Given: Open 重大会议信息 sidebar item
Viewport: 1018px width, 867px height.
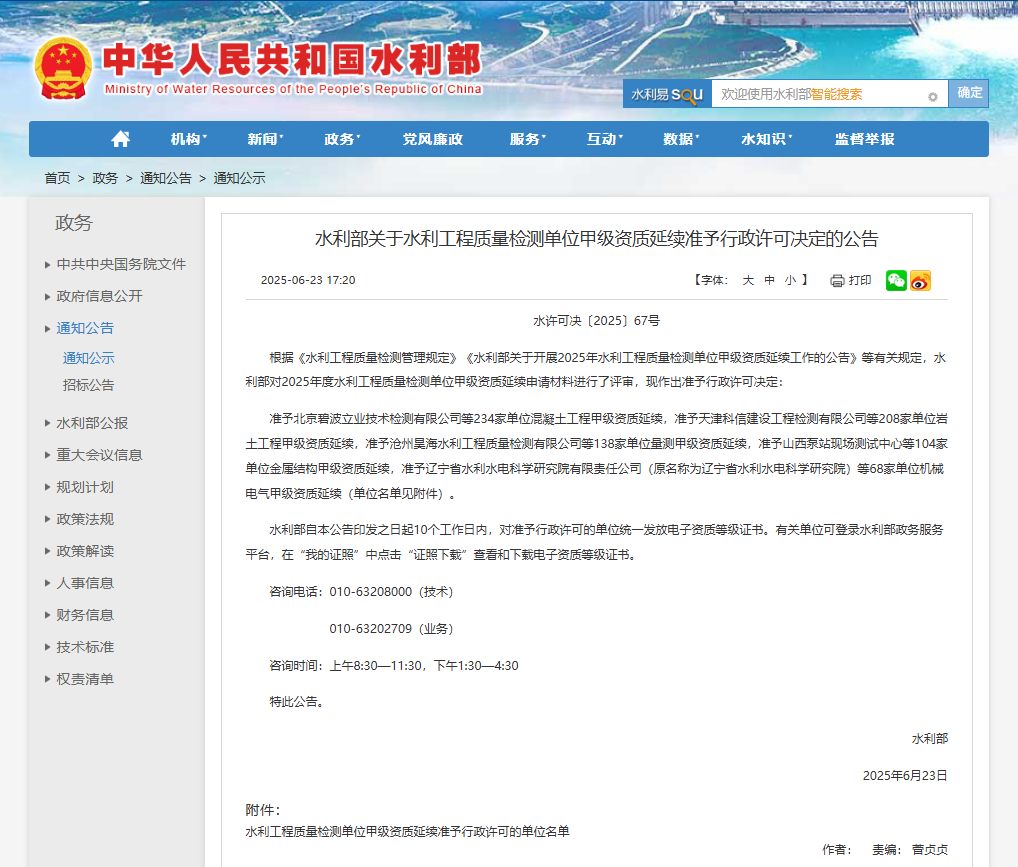Looking at the screenshot, I should [x=99, y=455].
